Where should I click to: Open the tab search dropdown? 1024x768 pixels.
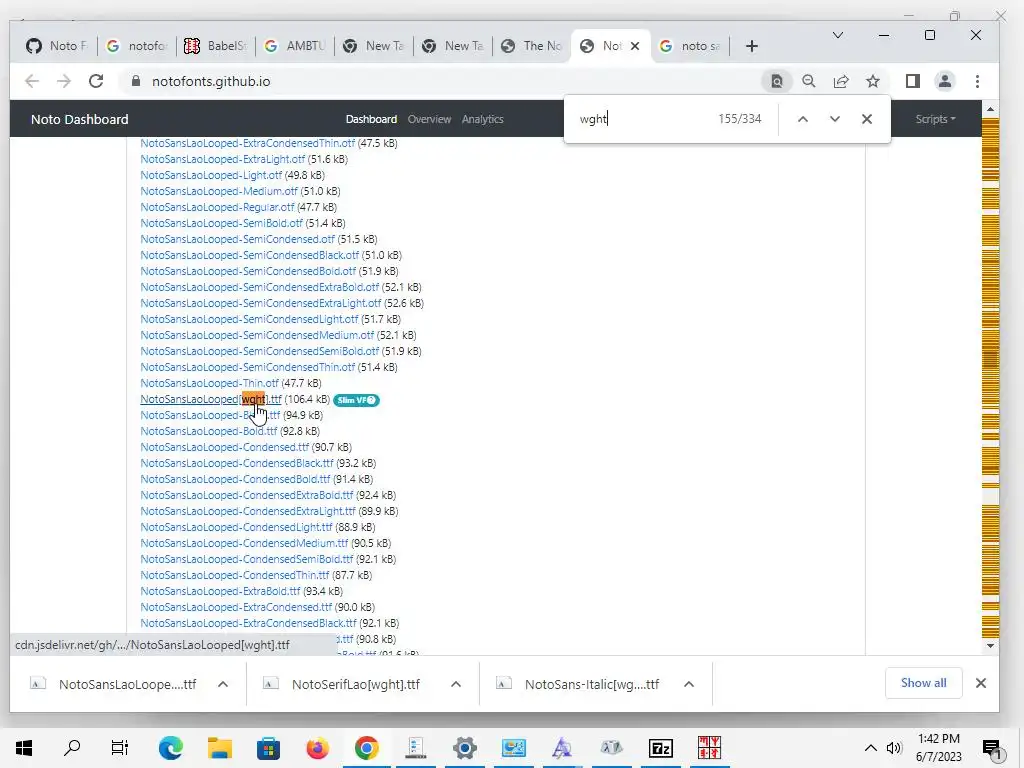[x=838, y=35]
